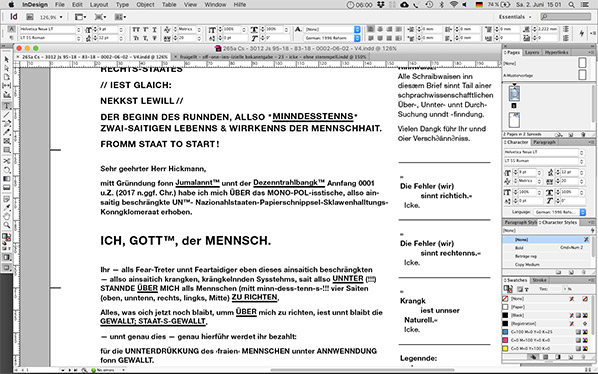The image size is (598, 374).
Task: Click new swatch icon at Swatches panel bottom
Action: [571, 357]
